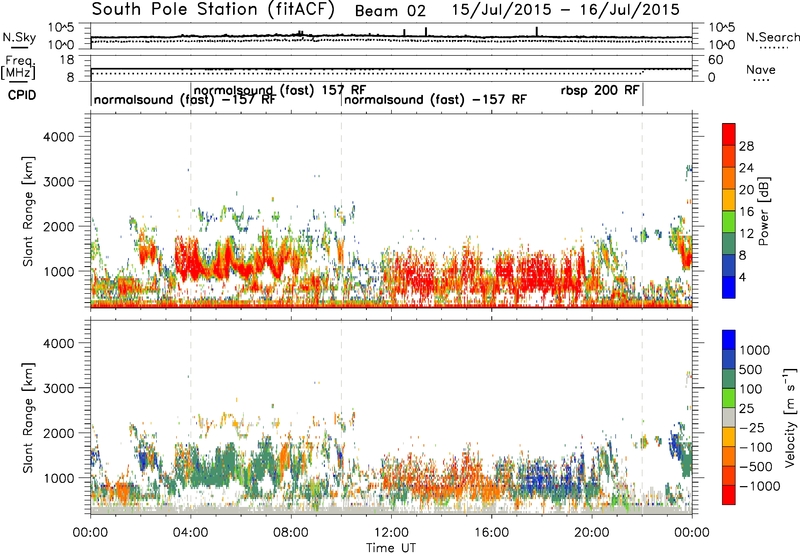Viewport: 800px width, 554px height.
Task: Click the "60" tick on the Nave axis
Action: [x=715, y=60]
